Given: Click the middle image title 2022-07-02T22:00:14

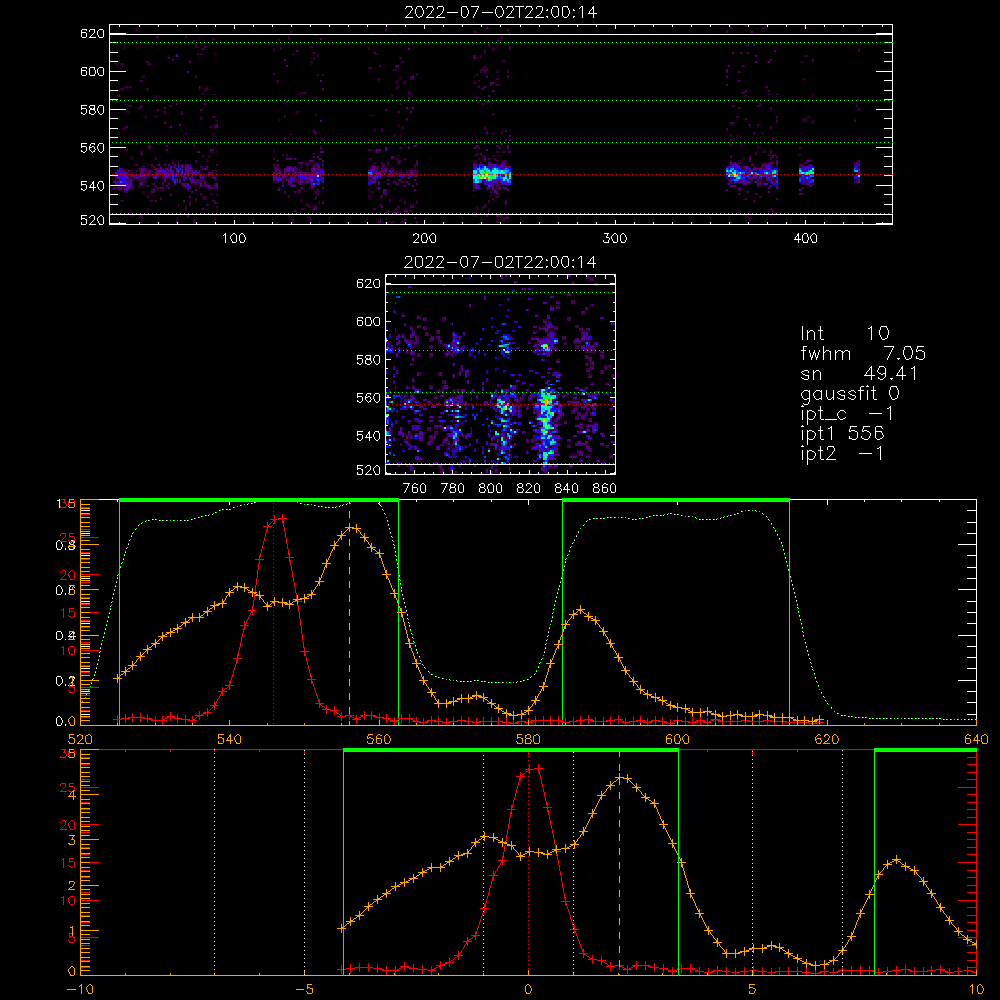Looking at the screenshot, I should pyautogui.click(x=500, y=262).
